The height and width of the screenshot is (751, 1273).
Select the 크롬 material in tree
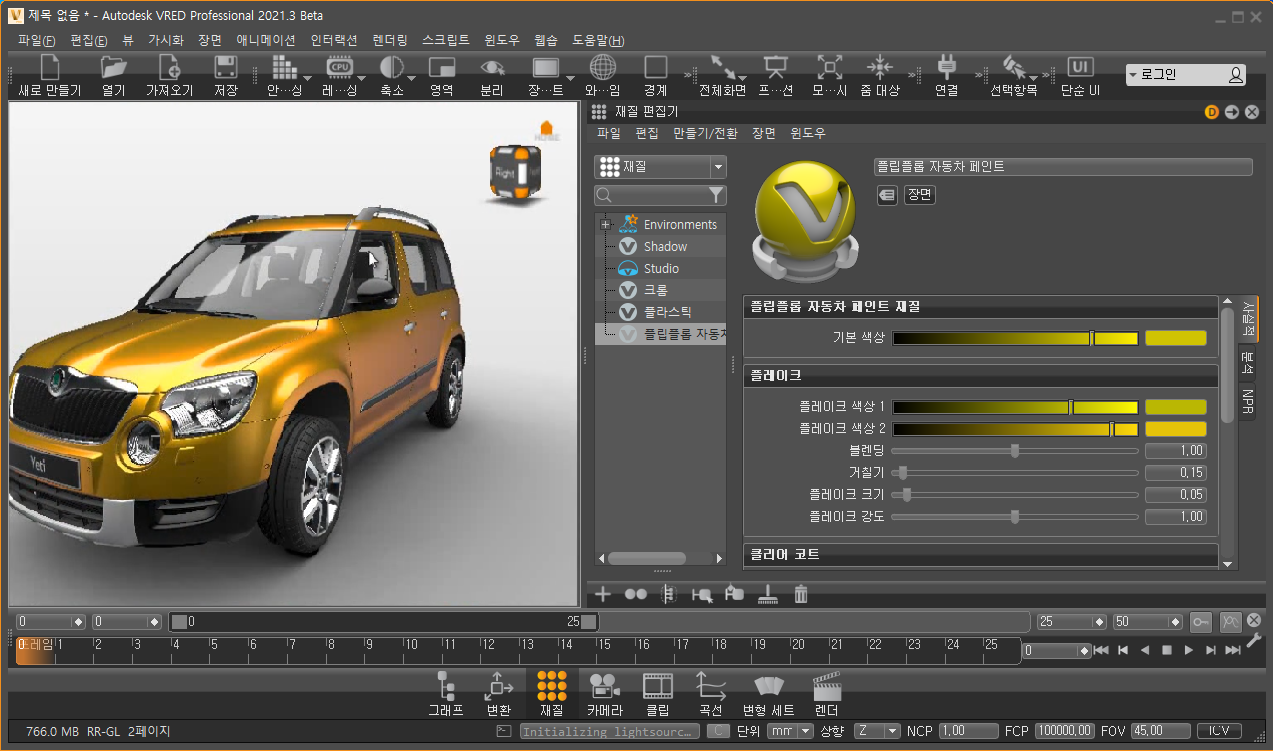(x=656, y=290)
